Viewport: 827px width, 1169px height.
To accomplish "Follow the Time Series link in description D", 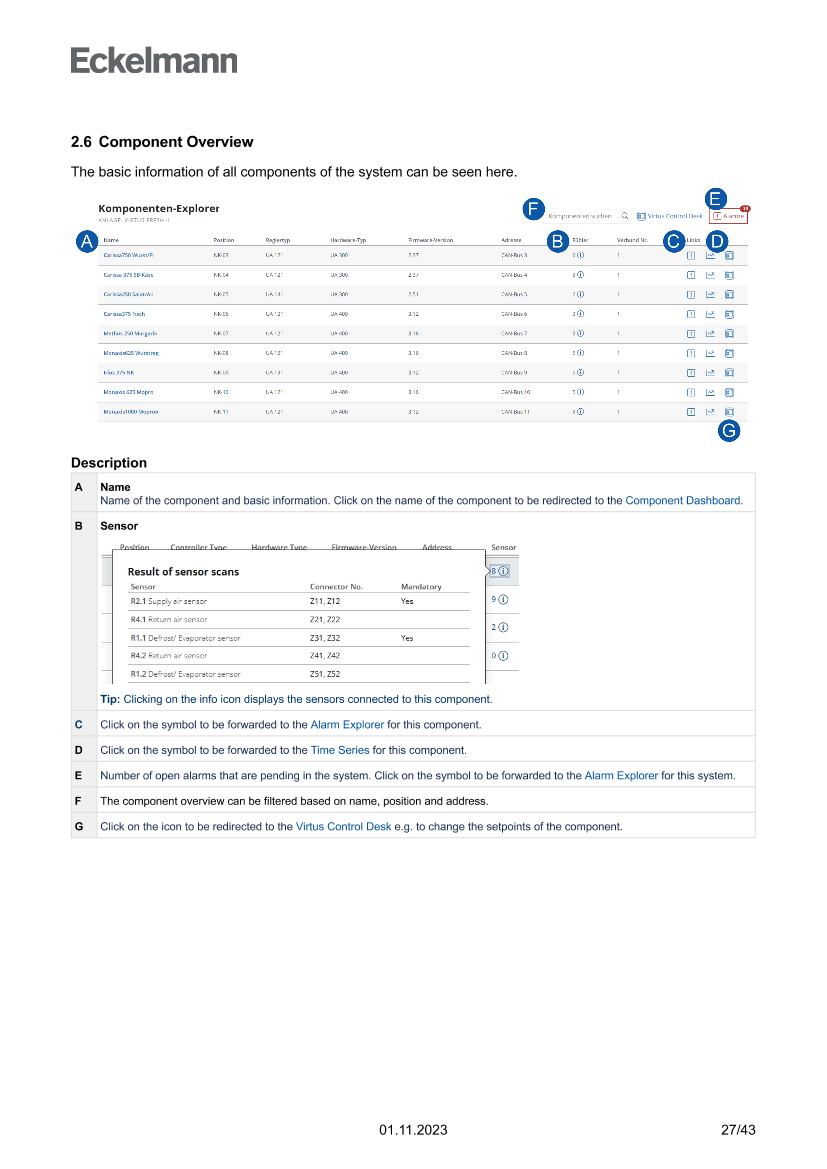I will [x=340, y=750].
